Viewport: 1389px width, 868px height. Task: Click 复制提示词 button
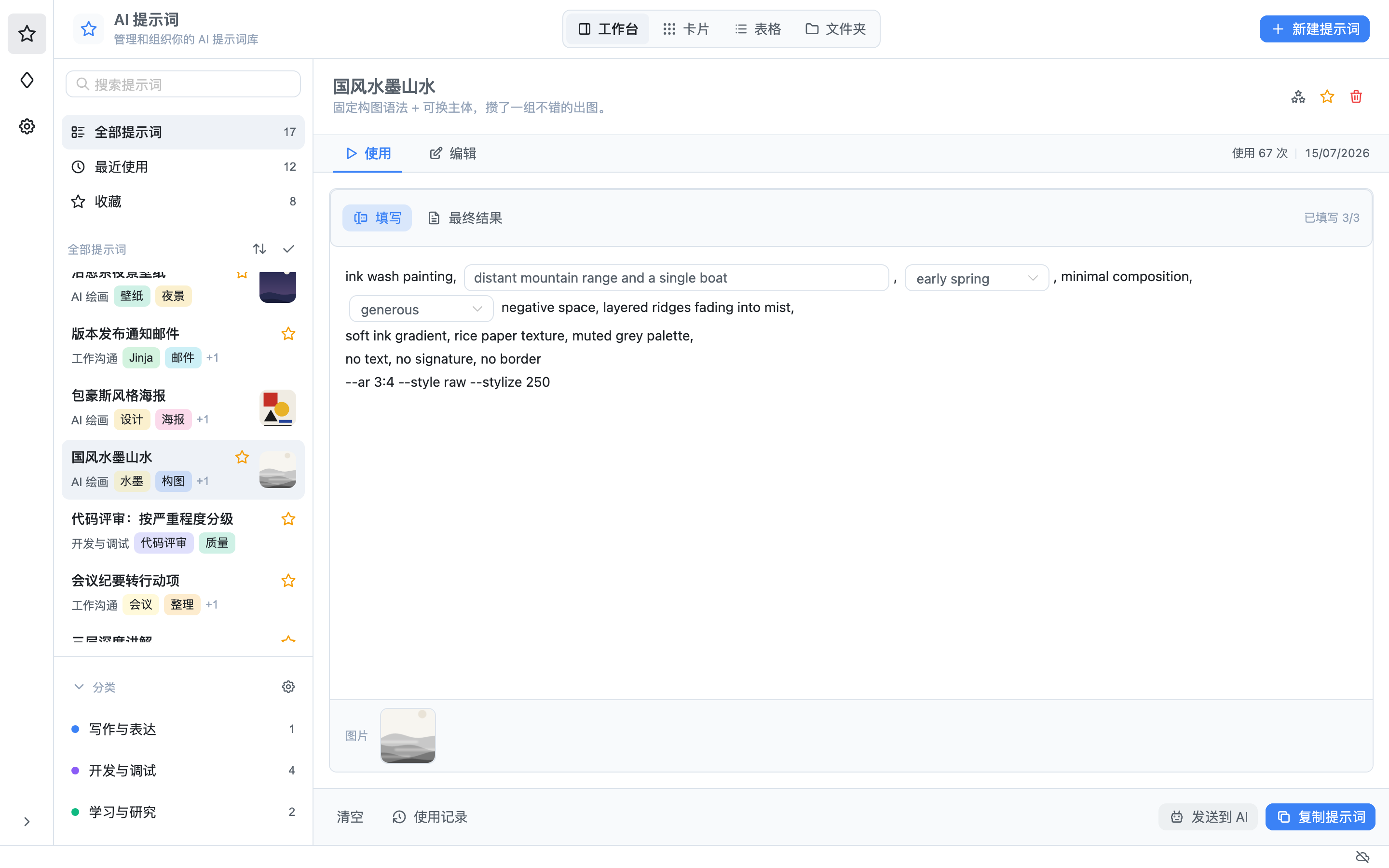pos(1320,817)
